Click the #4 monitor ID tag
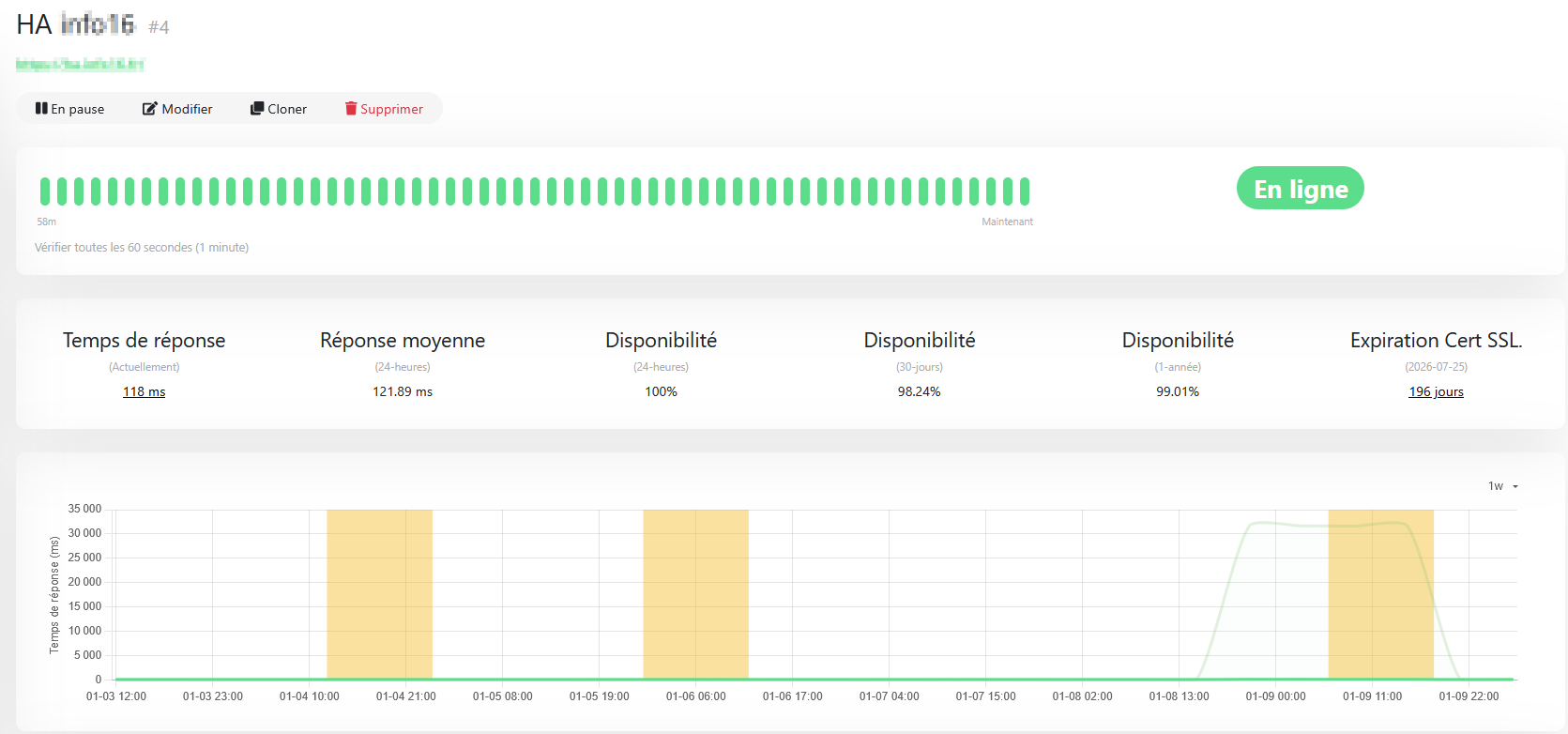The width and height of the screenshot is (1568, 734). point(159,27)
